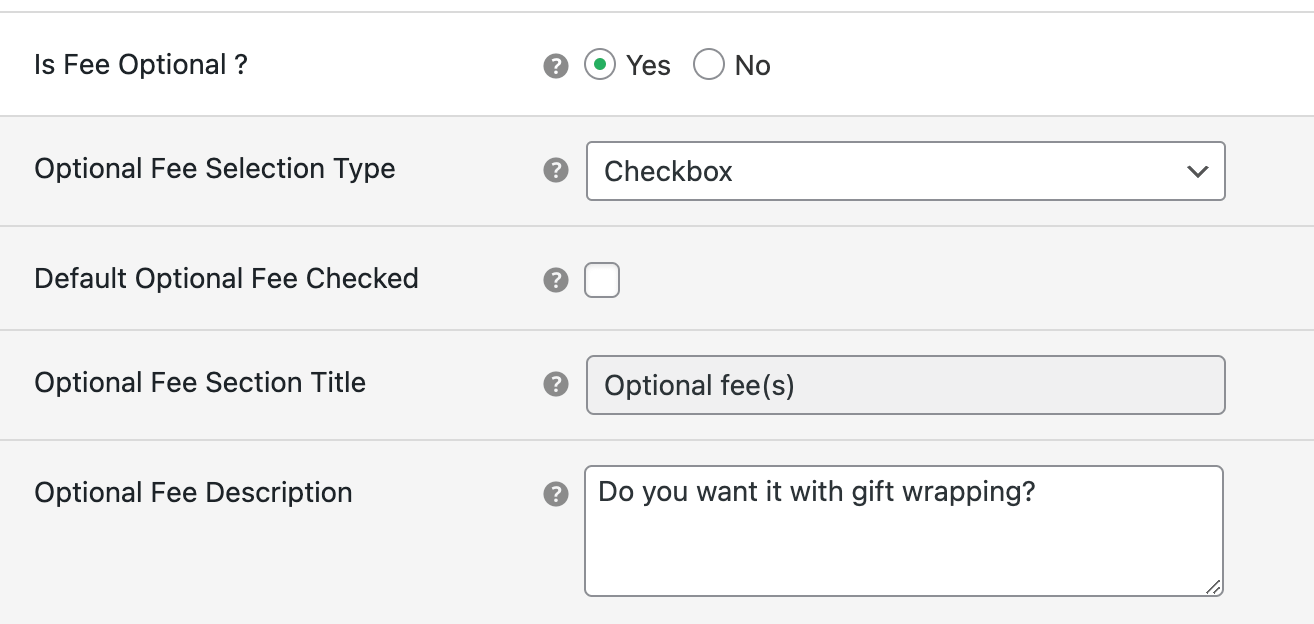Click the Yes label text
This screenshot has width=1314, height=624.
pyautogui.click(x=646, y=64)
